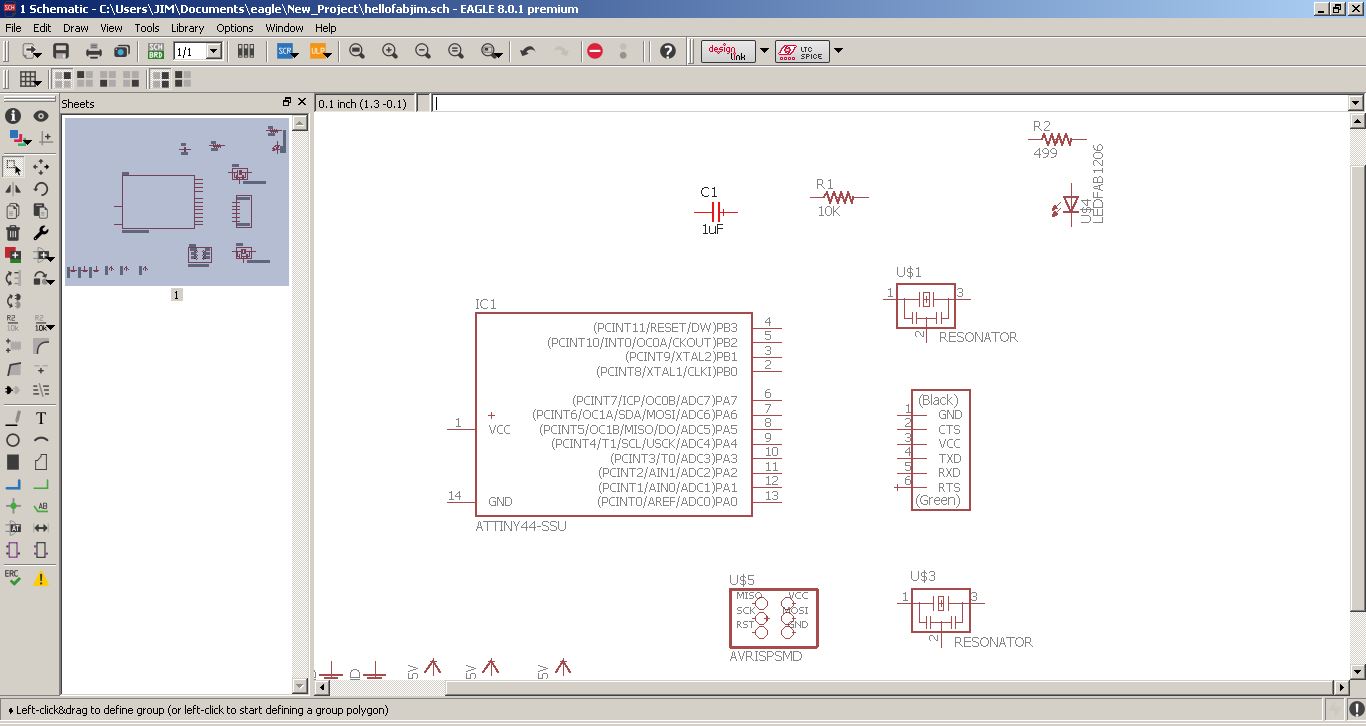This screenshot has width=1366, height=726.
Task: Click in the command line input field
Action: (890, 103)
